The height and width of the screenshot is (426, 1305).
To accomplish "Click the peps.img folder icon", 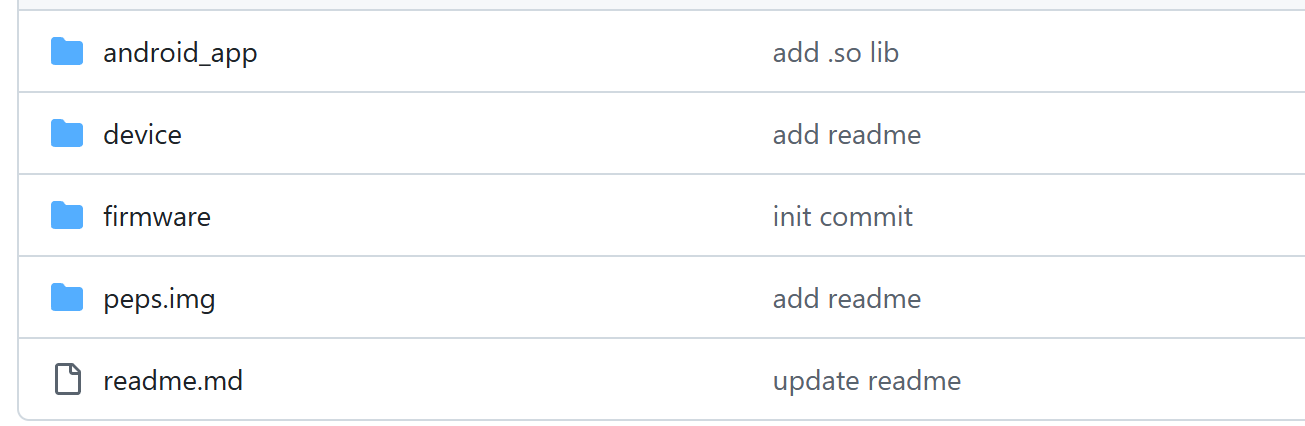I will 67,297.
